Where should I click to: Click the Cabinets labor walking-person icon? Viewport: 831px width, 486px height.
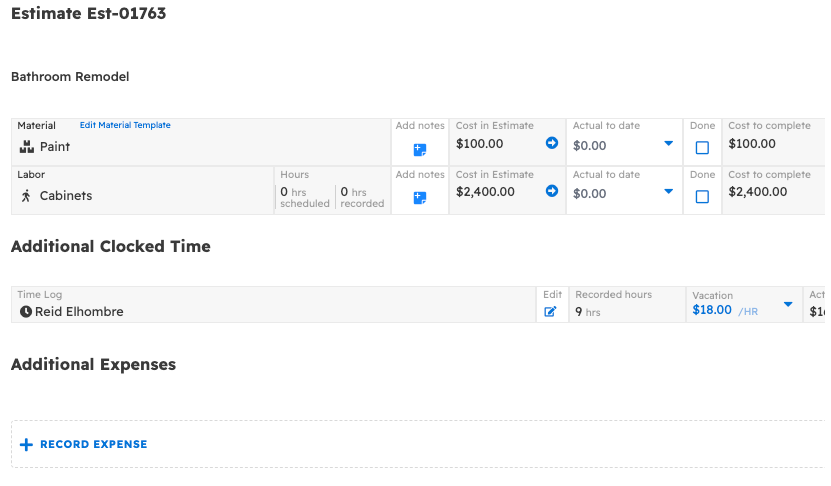point(26,196)
